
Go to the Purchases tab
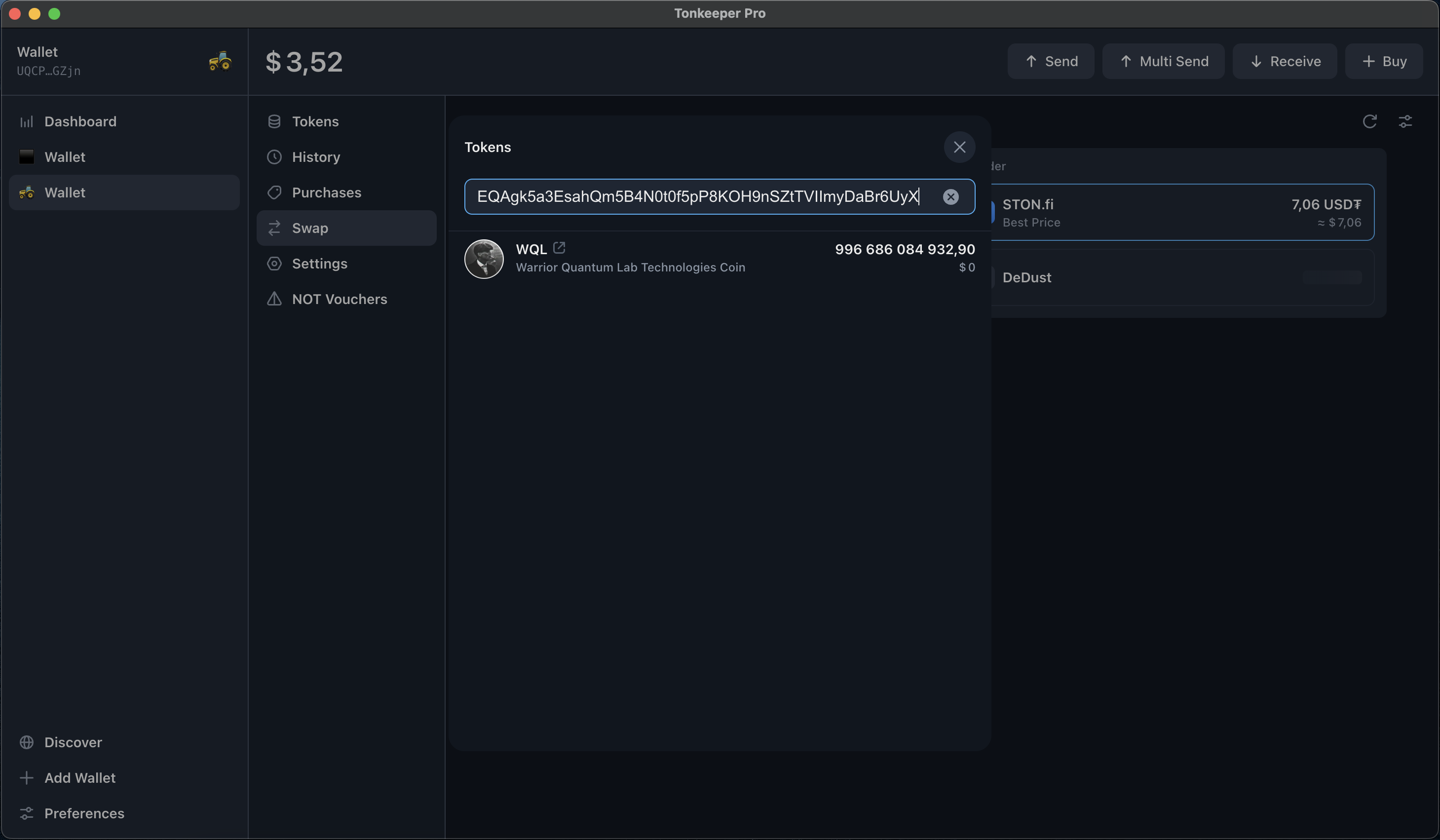tap(326, 192)
